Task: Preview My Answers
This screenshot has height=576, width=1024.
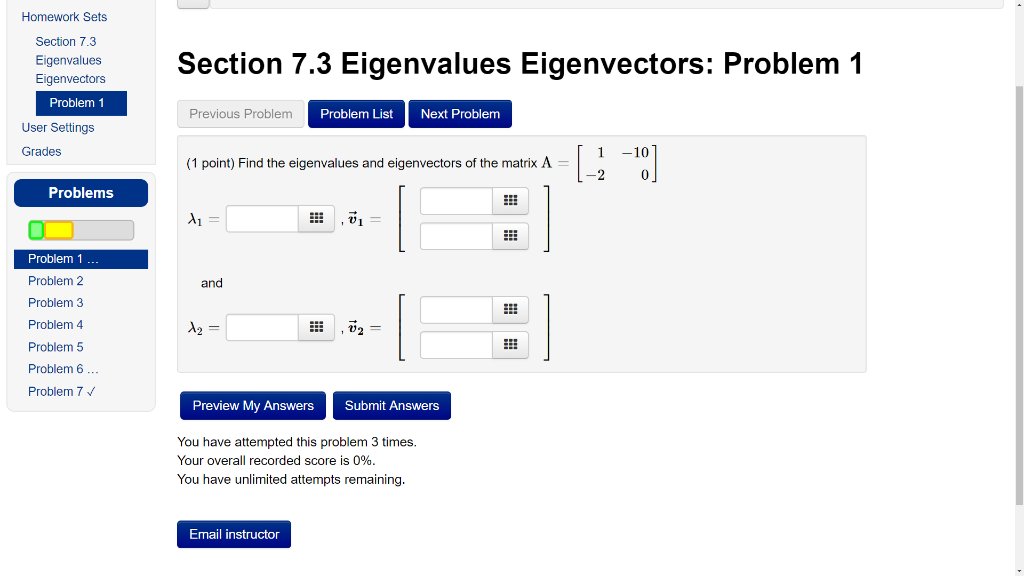Action: [252, 405]
